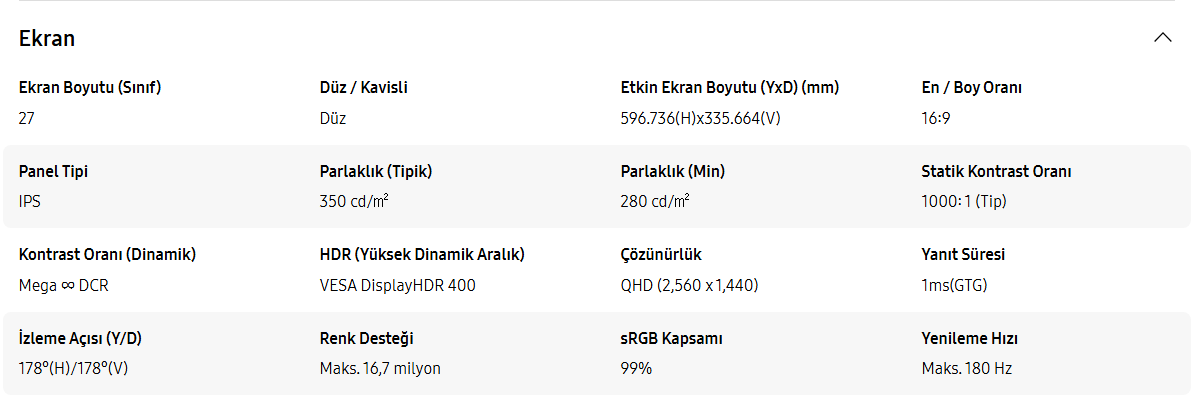The height and width of the screenshot is (404, 1197).
Task: Click the Maks. 16,7 milyon value
Action: 380,368
